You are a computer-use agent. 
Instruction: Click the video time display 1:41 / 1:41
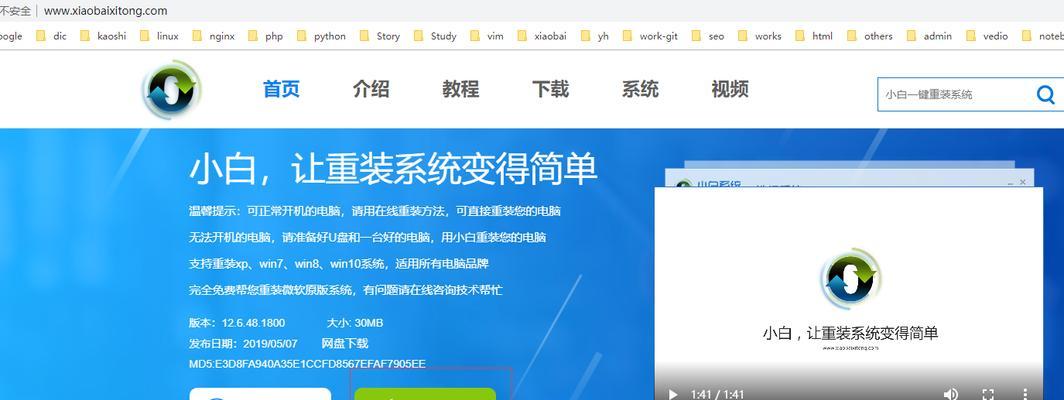tap(717, 394)
